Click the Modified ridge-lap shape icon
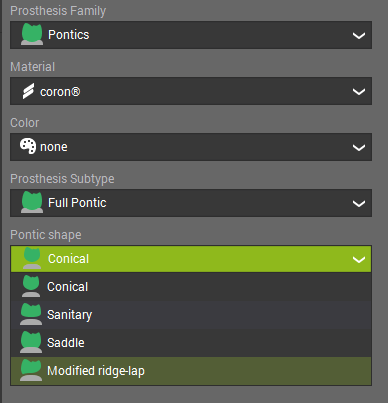388x403 pixels. click(31, 370)
